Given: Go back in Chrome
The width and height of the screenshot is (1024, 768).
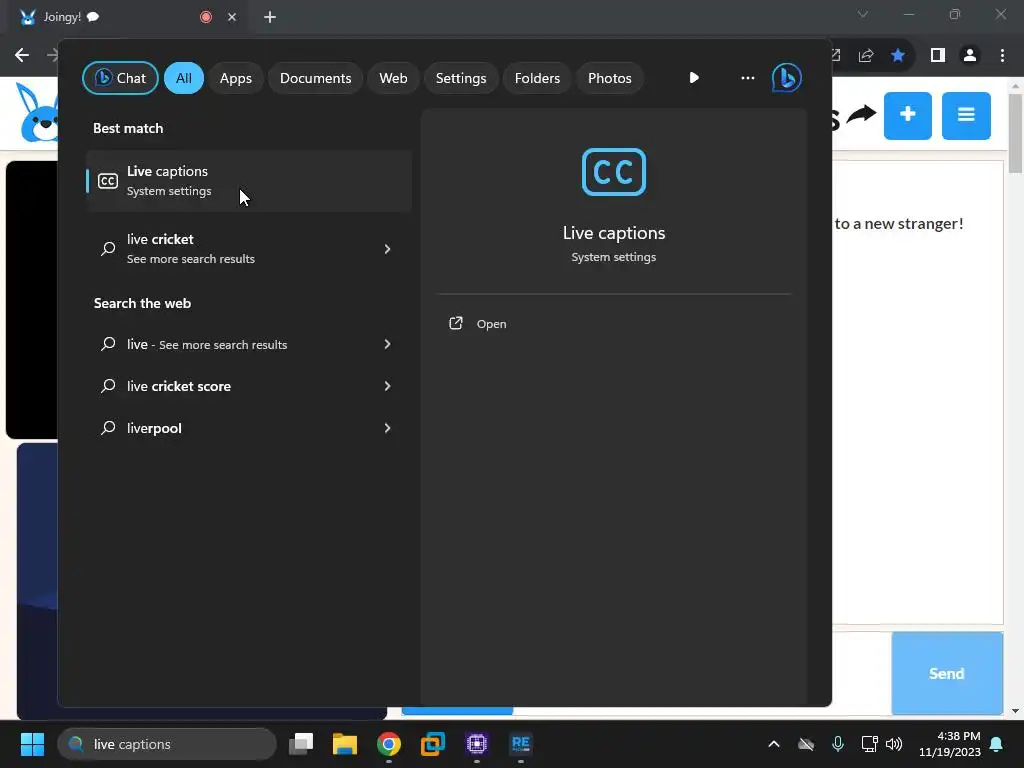Looking at the screenshot, I should click(x=22, y=55).
